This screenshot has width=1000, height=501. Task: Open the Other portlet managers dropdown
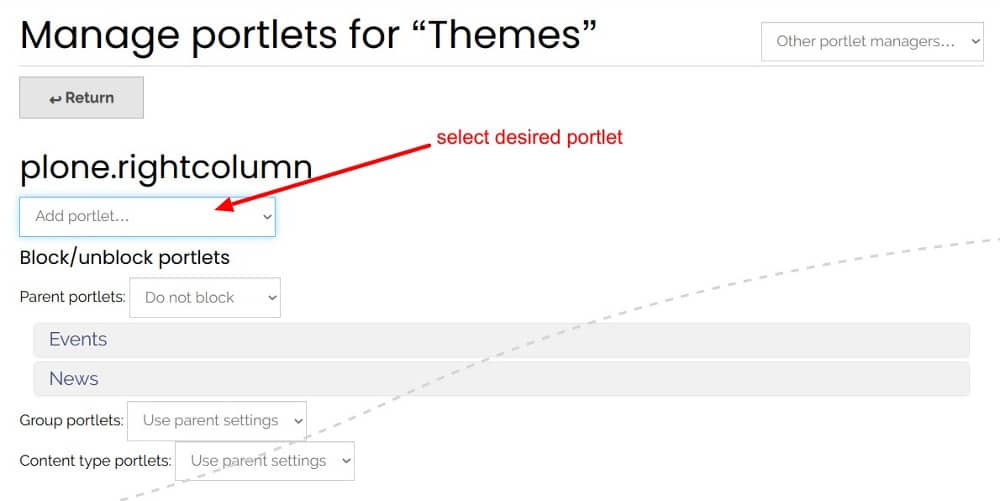pos(872,42)
